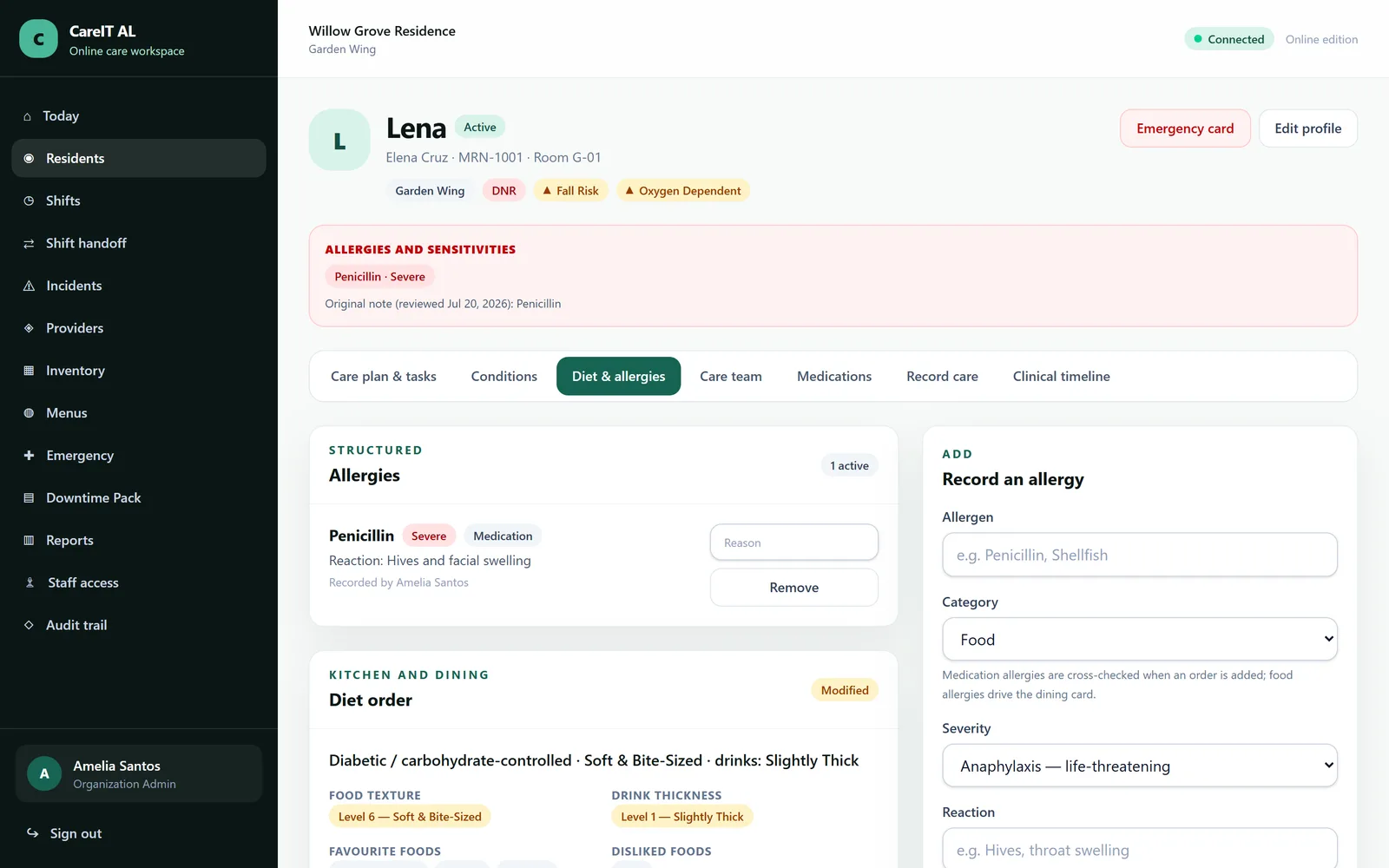Click Amelia Santos avatar icon
Viewport: 1389px width, 868px height.
tap(44, 773)
